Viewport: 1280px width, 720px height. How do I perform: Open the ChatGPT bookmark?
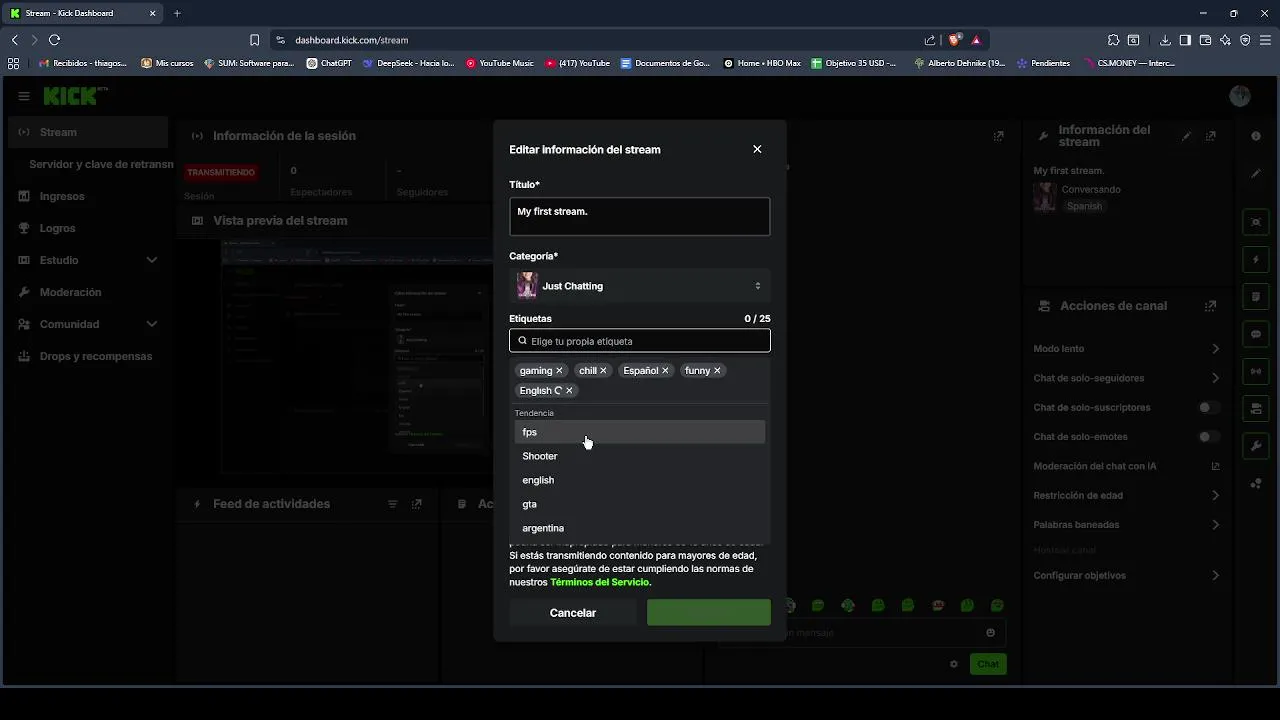click(x=329, y=63)
